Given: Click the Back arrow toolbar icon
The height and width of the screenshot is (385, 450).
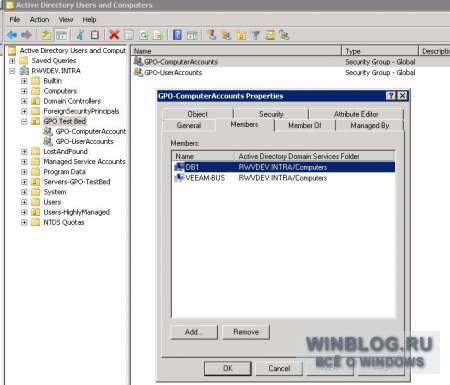Looking at the screenshot, I should 12,35.
